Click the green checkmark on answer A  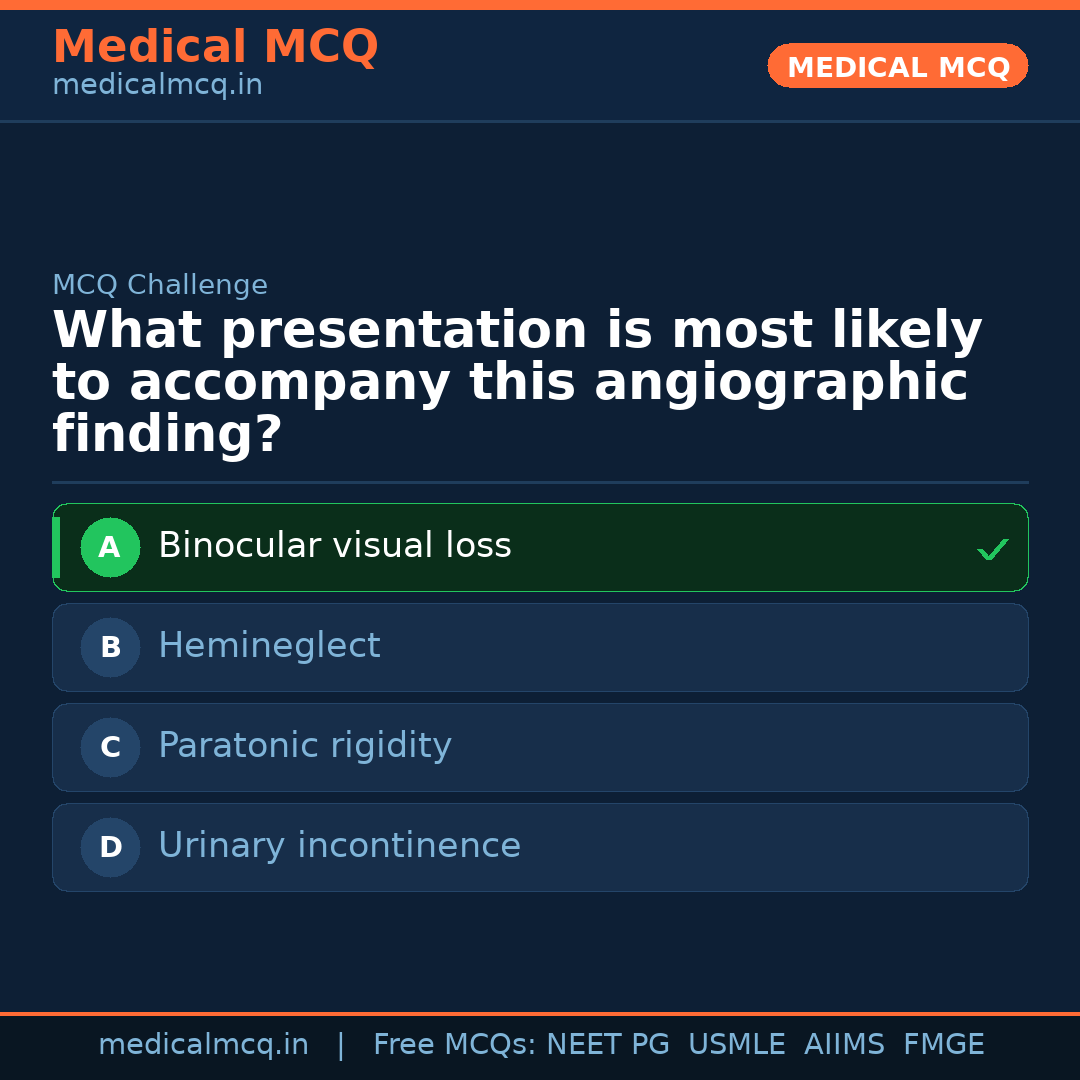click(992, 549)
